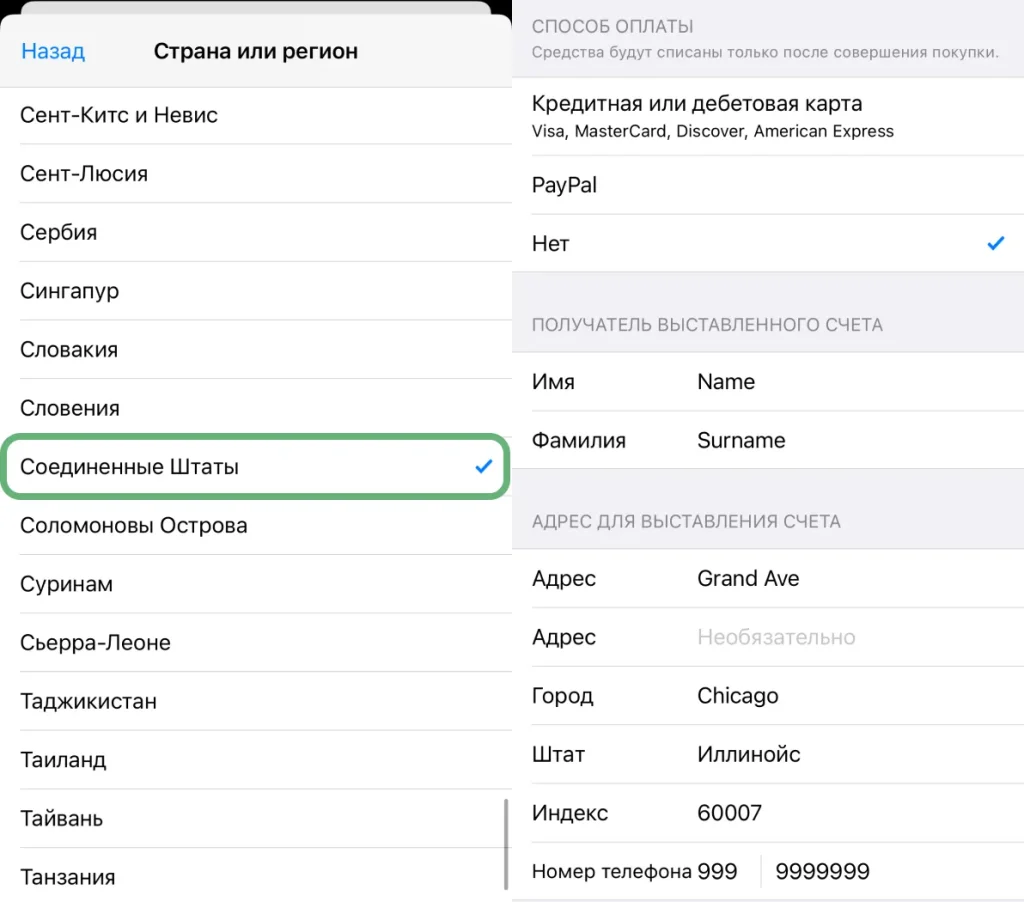Click the country list scrollbar

(506, 840)
